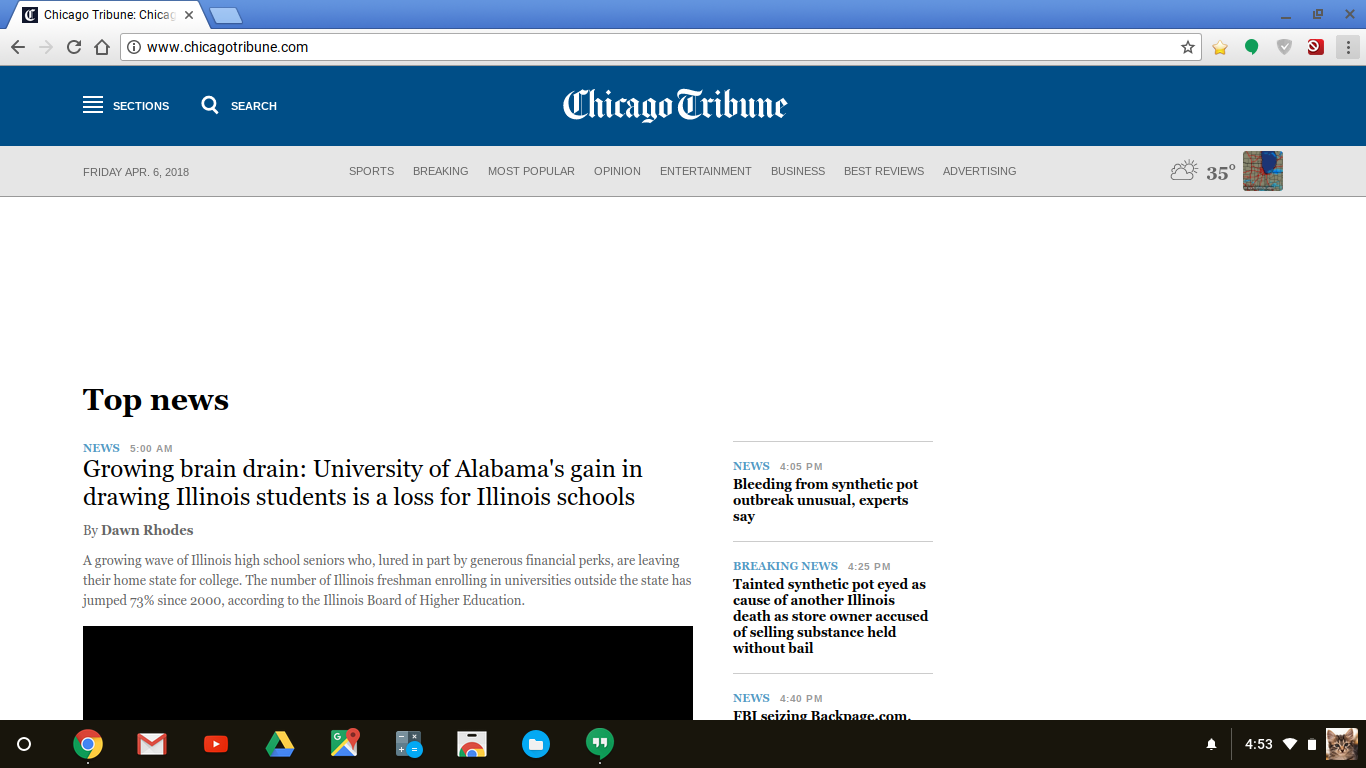
Task: Click the 35° temperature reading
Action: tap(1220, 172)
